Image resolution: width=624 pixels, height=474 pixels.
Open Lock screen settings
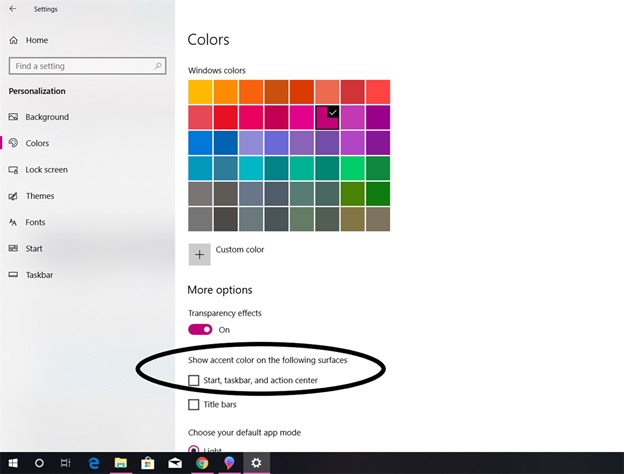(38, 170)
